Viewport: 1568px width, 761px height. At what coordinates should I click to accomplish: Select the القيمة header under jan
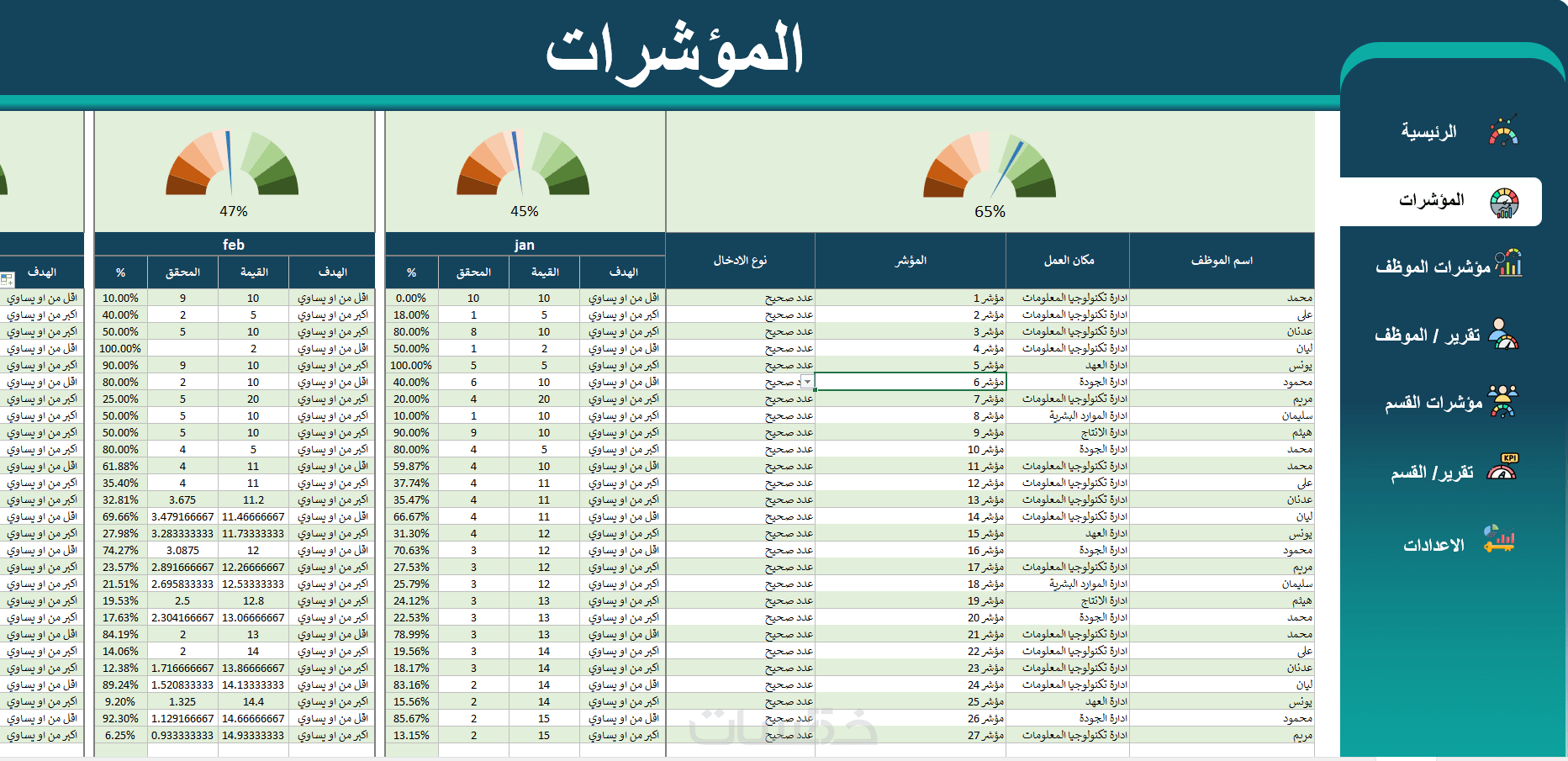544,272
